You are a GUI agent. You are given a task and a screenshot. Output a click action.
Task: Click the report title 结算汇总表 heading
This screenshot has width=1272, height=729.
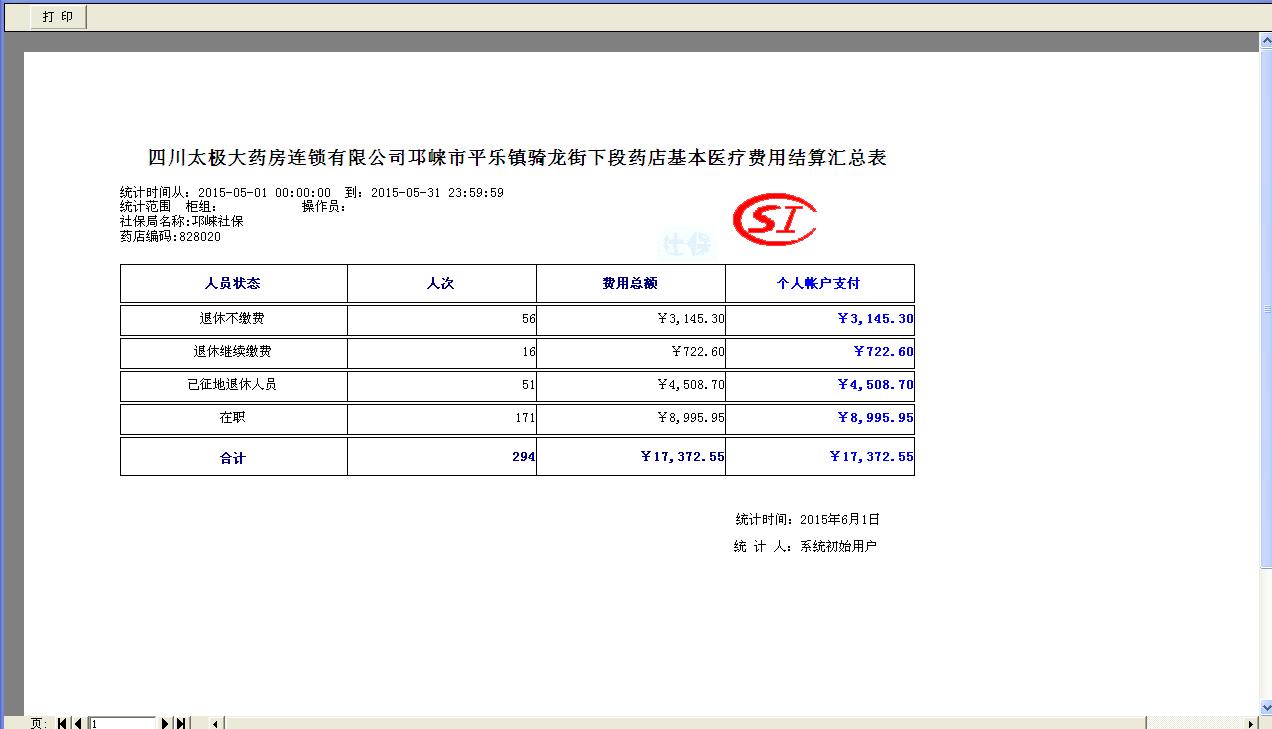(517, 157)
